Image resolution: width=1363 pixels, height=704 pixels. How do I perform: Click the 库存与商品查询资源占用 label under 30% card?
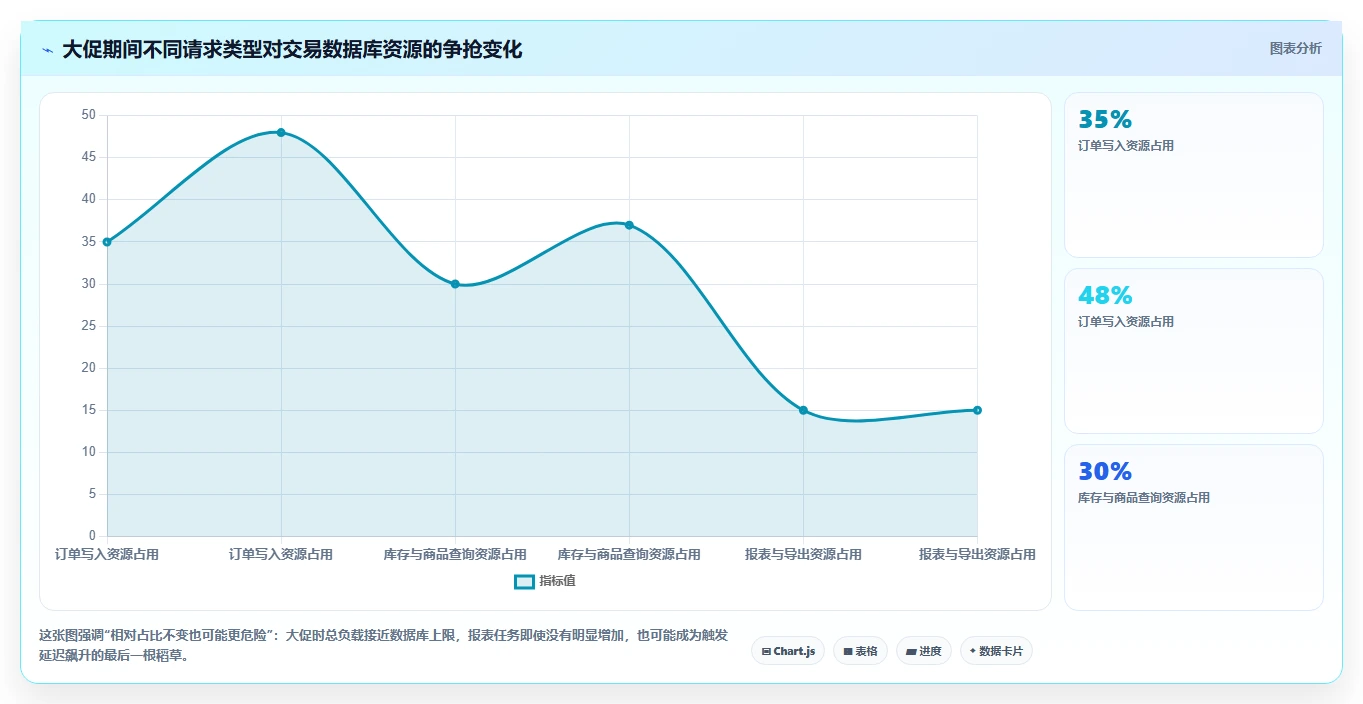tap(1144, 497)
